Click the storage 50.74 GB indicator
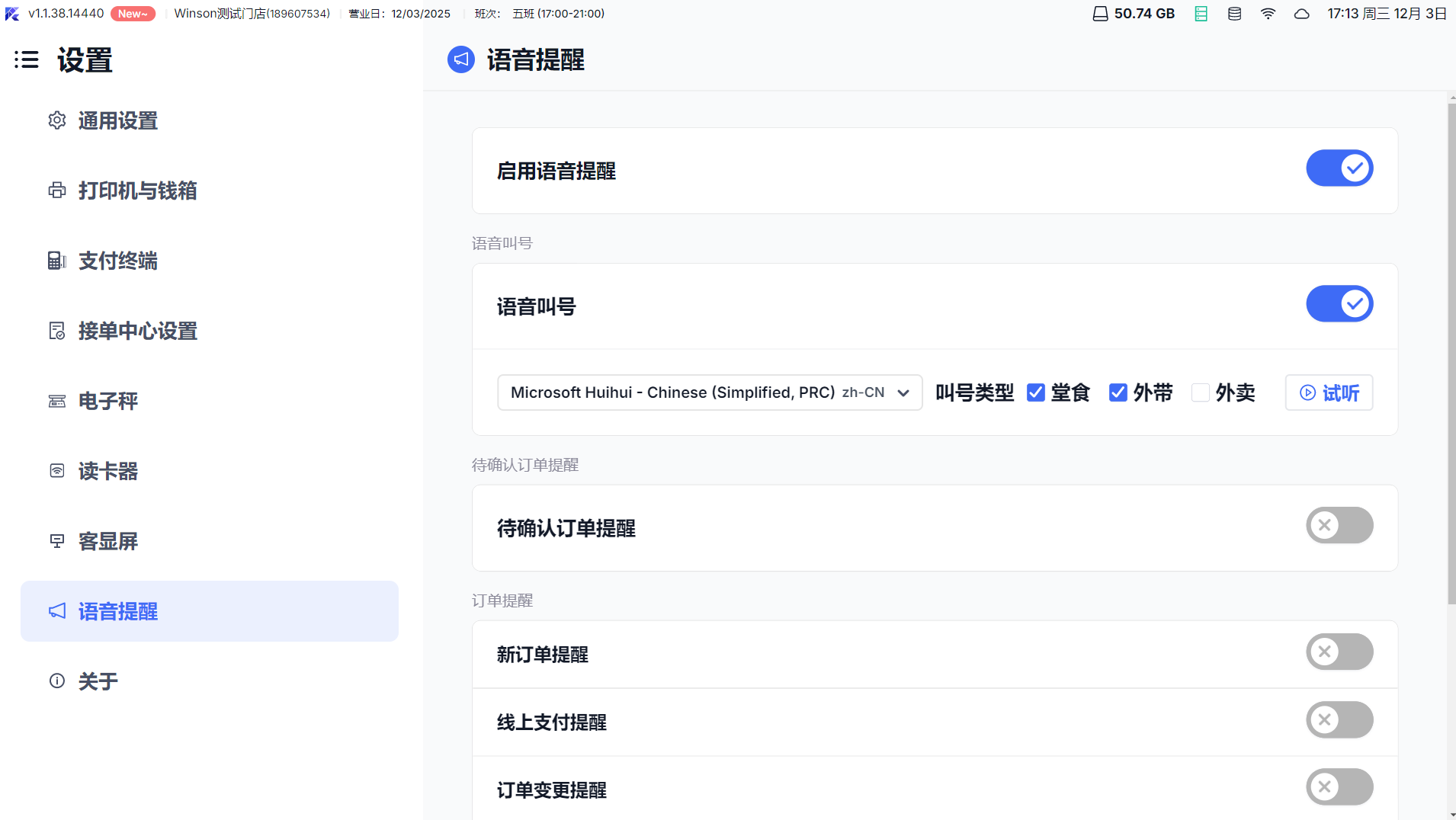 [1134, 14]
